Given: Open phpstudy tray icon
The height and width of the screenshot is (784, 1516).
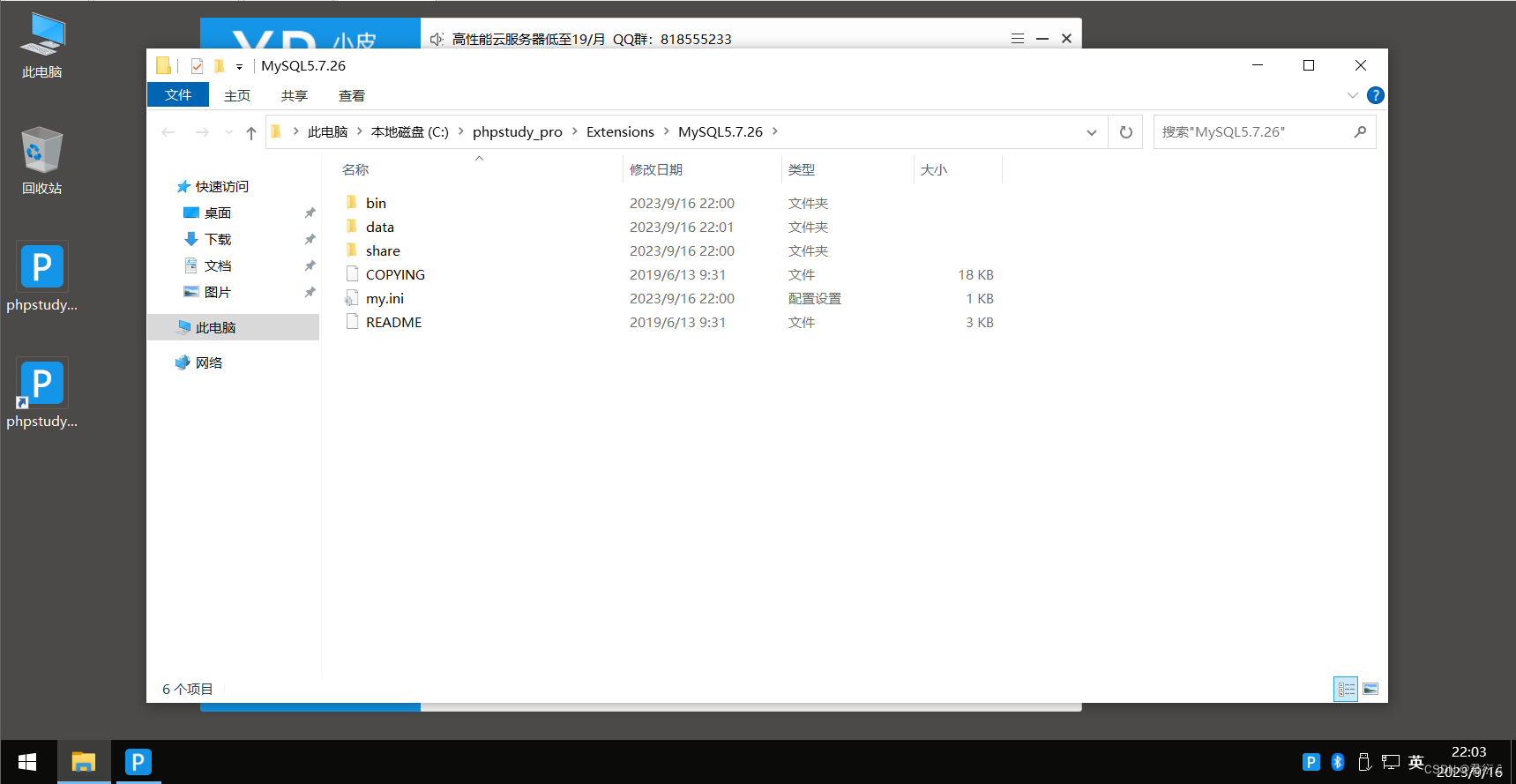Looking at the screenshot, I should point(1311,762).
